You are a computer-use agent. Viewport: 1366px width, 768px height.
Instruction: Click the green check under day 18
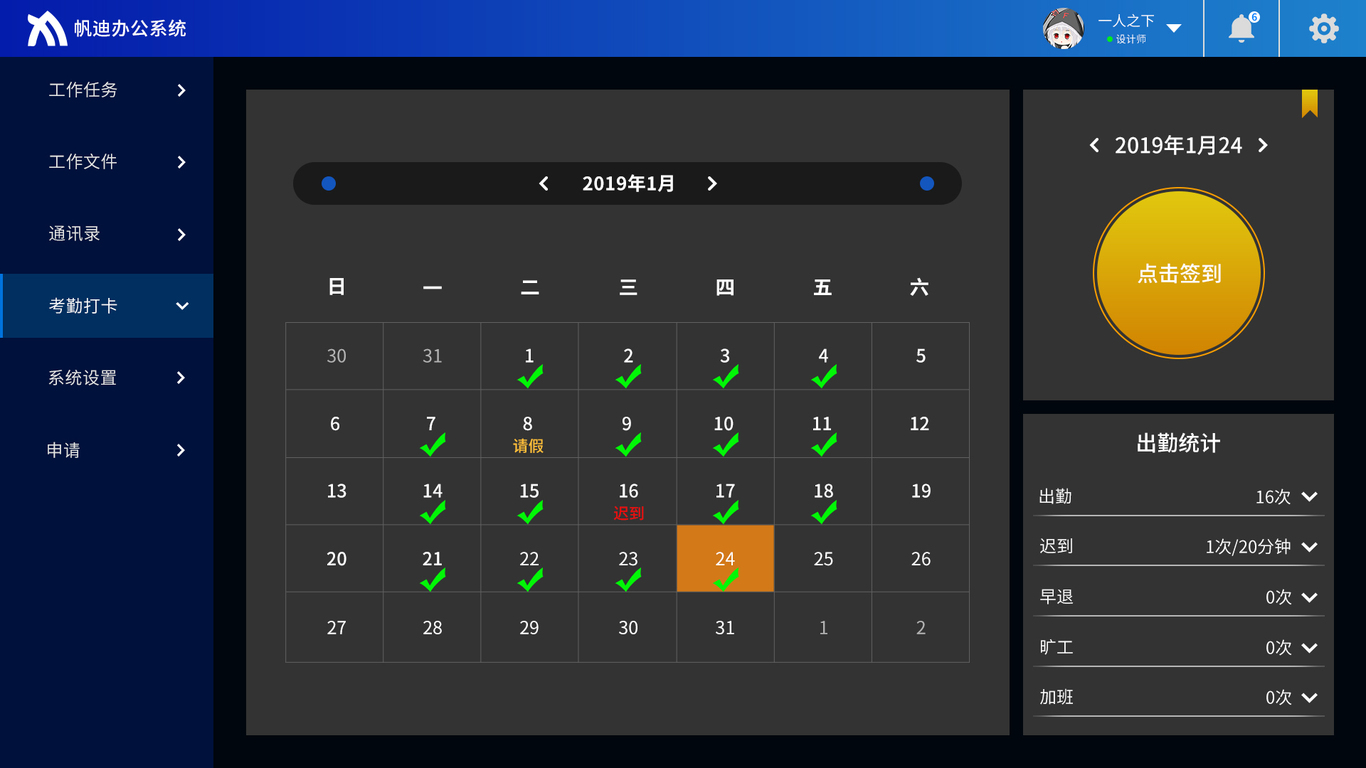(823, 512)
